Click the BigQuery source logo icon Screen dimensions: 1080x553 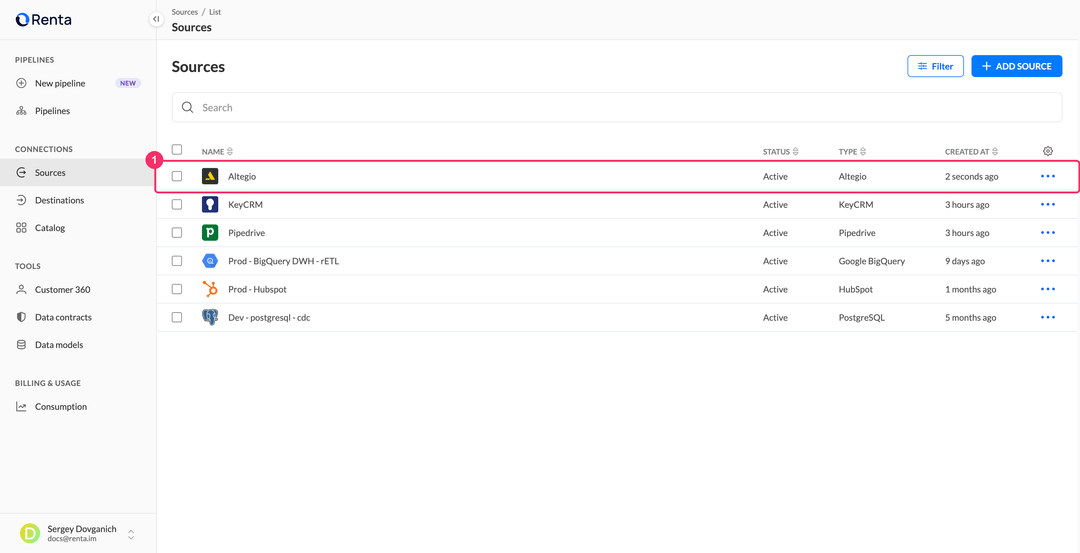[x=210, y=261]
